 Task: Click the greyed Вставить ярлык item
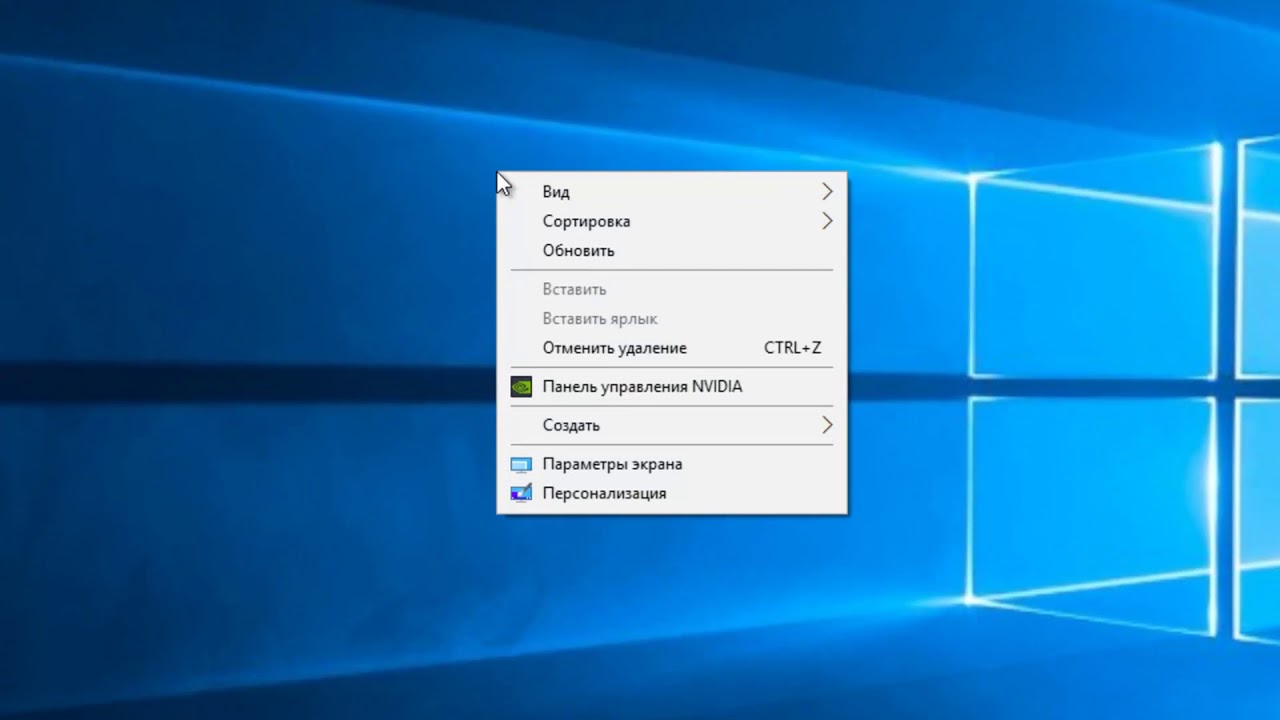671,319
